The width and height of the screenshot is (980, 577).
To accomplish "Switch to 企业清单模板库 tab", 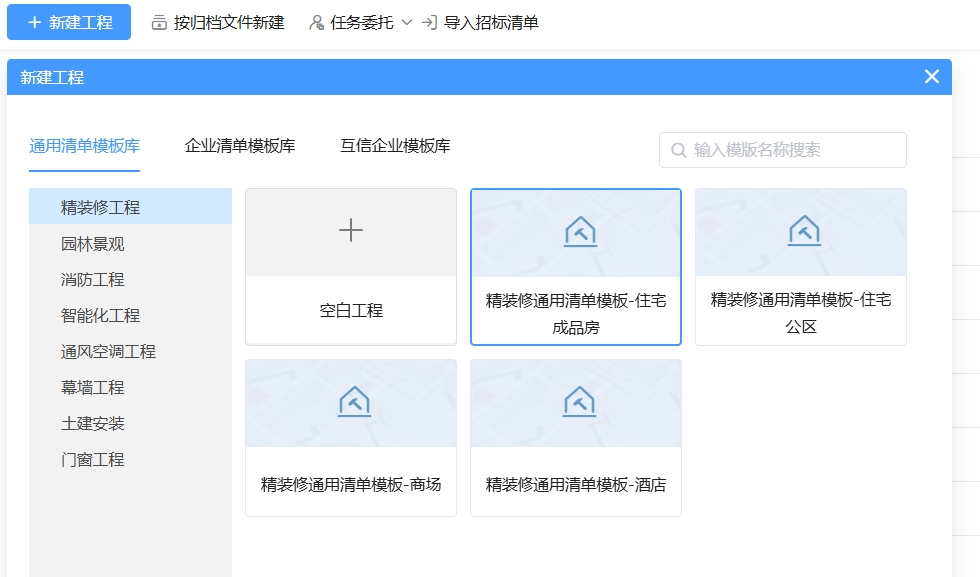I will click(x=240, y=146).
